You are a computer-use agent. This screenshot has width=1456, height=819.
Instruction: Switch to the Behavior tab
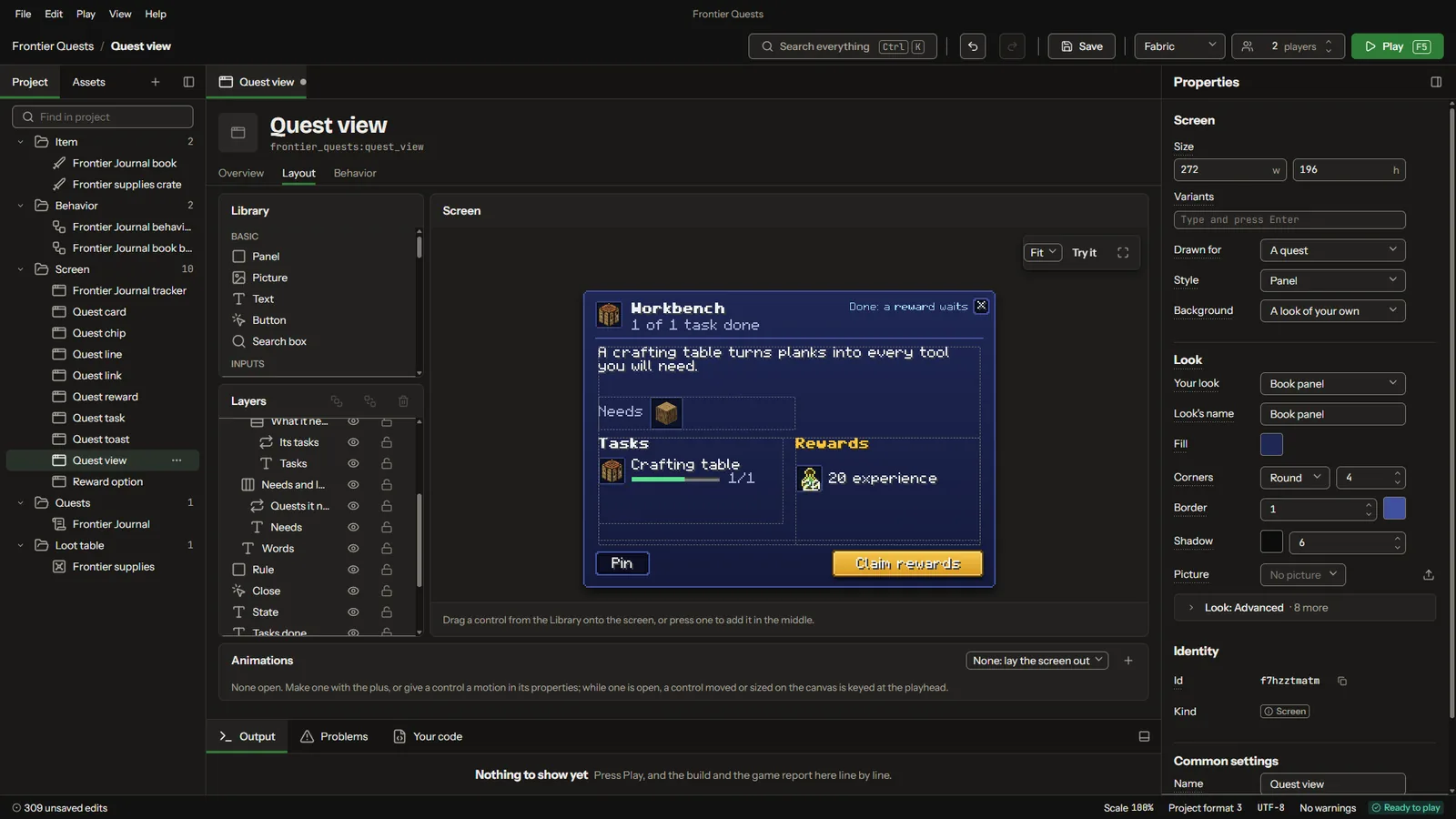[355, 173]
